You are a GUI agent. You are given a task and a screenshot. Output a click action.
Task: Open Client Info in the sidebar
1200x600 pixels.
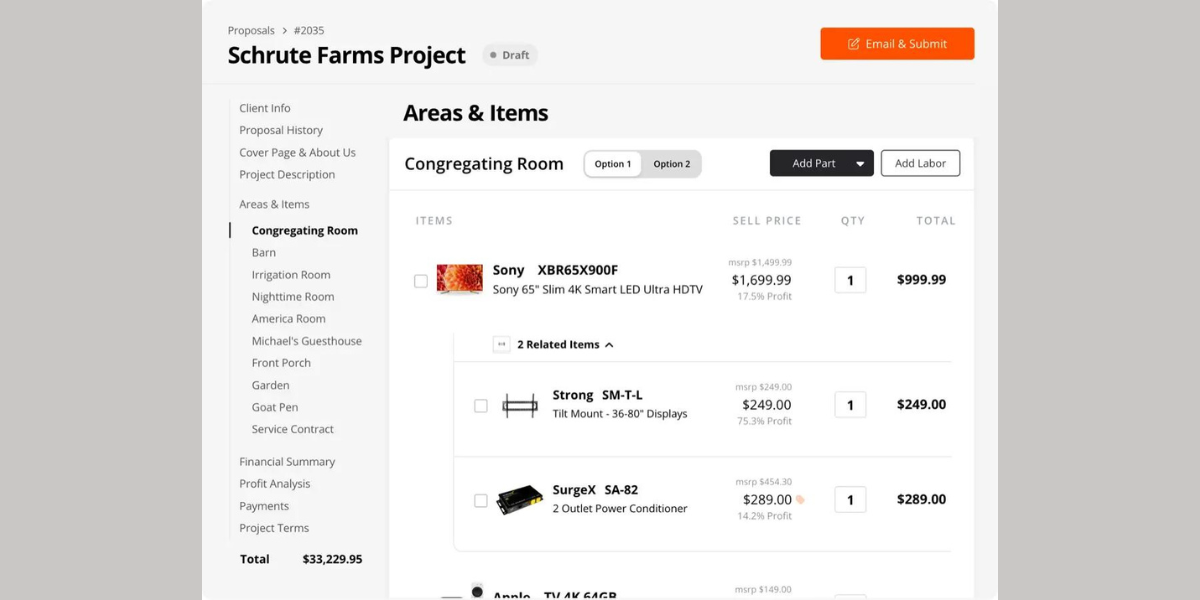click(265, 108)
